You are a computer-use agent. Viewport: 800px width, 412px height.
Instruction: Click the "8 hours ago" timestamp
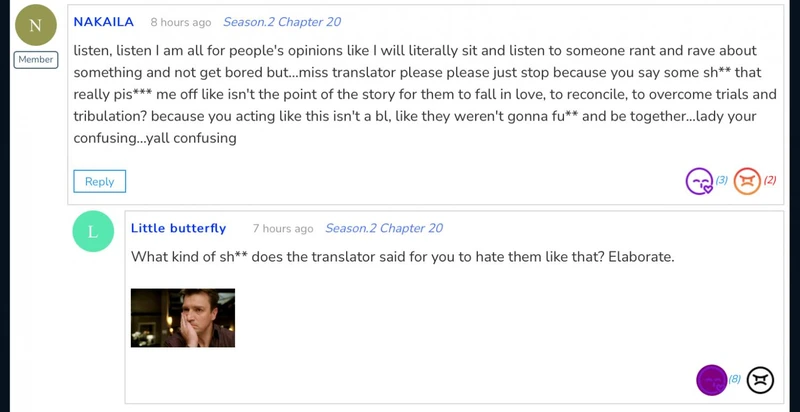(180, 22)
